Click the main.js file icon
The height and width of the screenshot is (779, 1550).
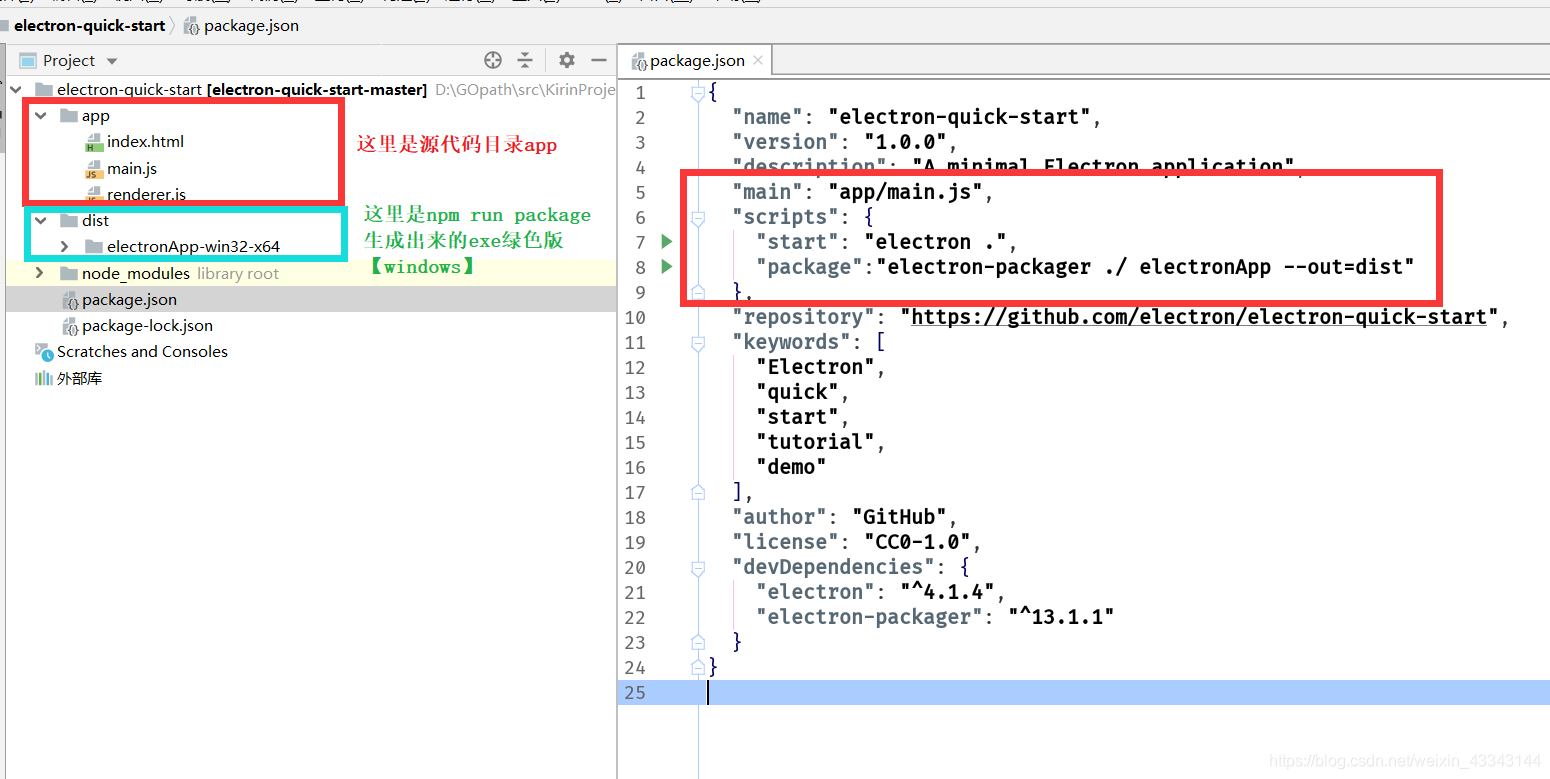[x=94, y=168]
